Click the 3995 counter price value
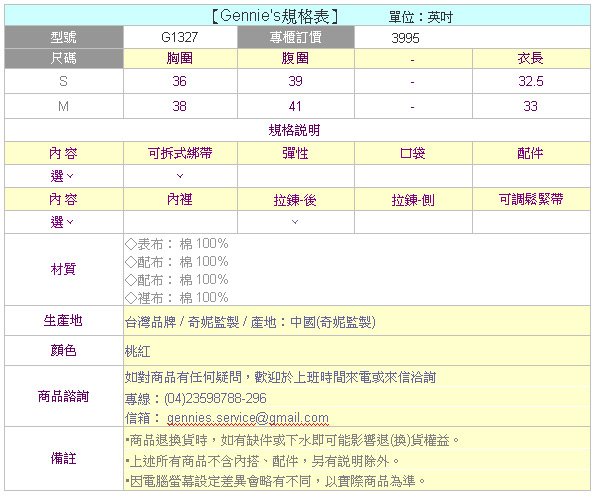 (405, 38)
